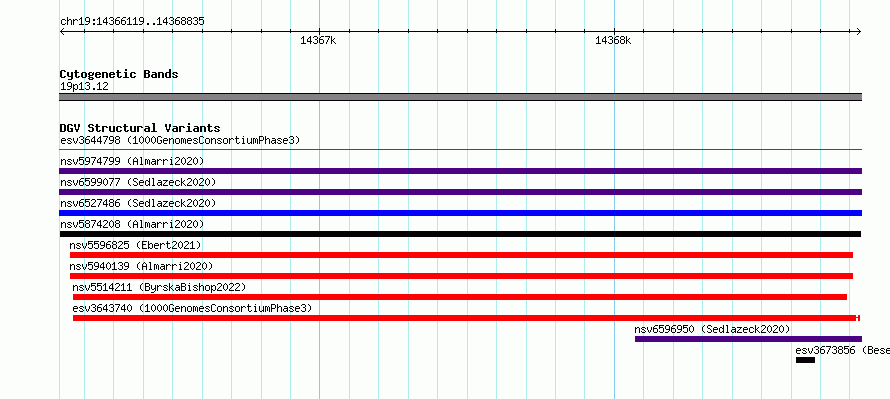Click the 14367k ruler label
Image resolution: width=890 pixels, height=399 pixels.
318,40
